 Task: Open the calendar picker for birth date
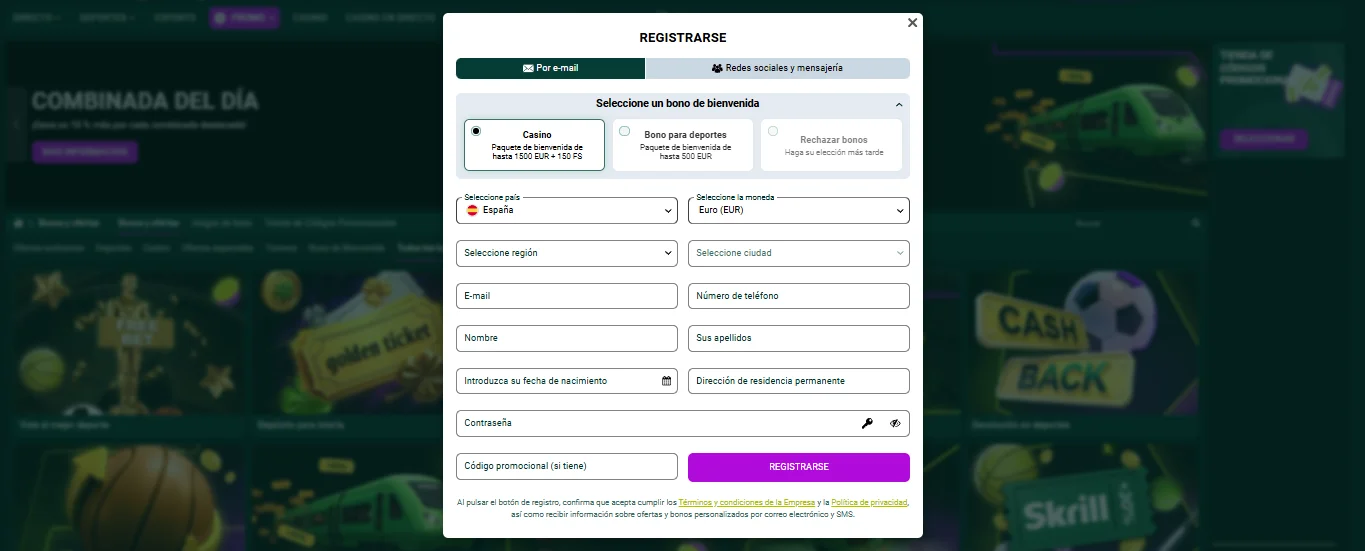tap(667, 381)
